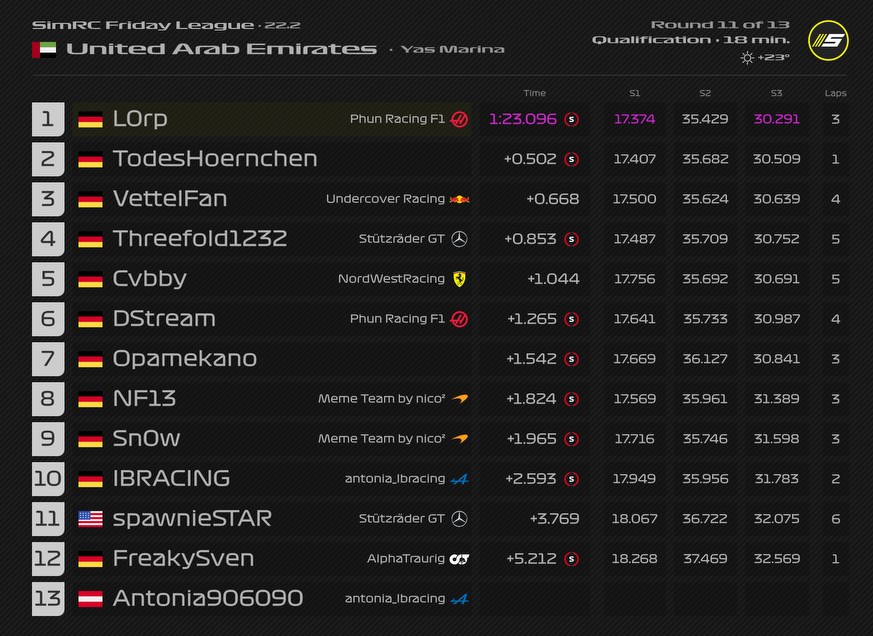Click the McLaren logo beside NF13
Viewport: 873px width, 636px height.
(459, 399)
